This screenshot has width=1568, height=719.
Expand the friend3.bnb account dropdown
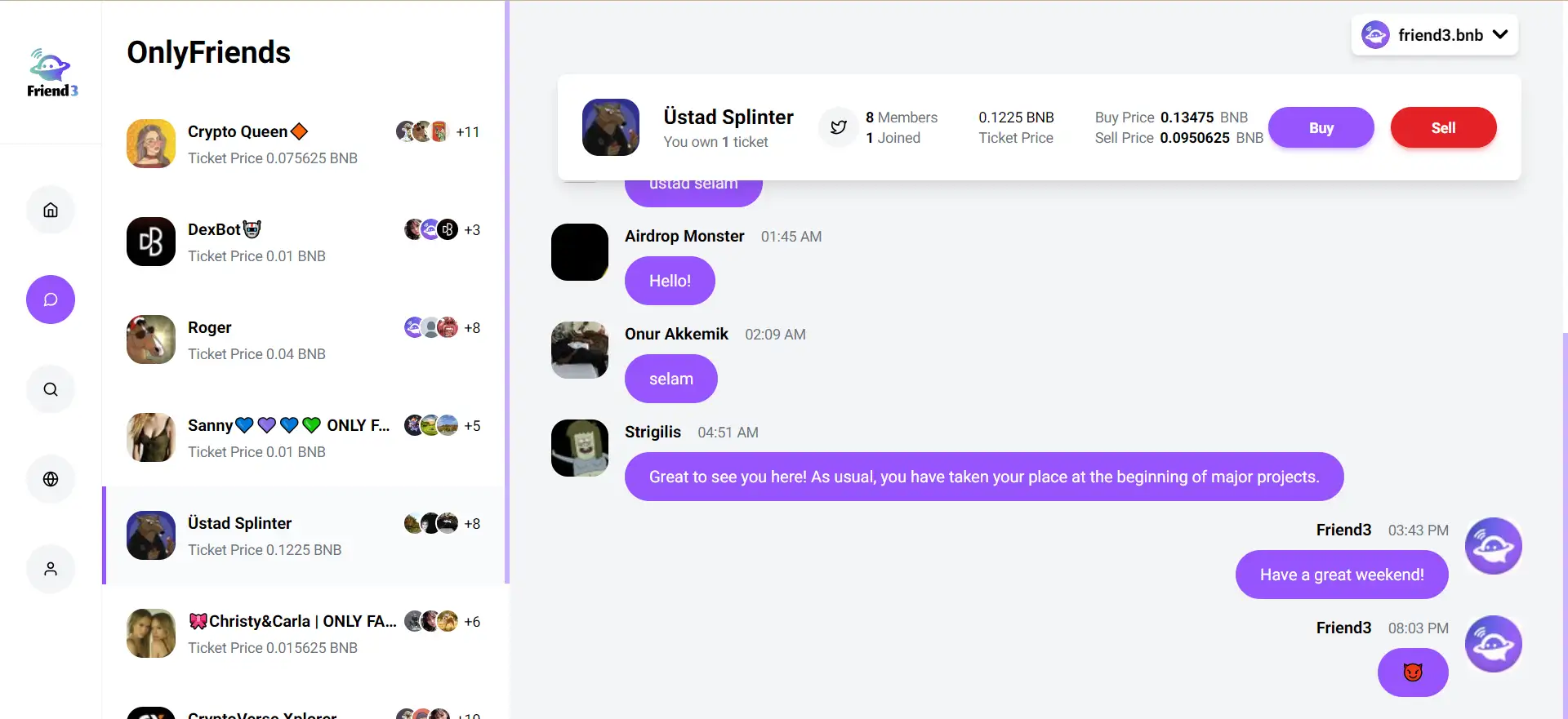(x=1434, y=35)
